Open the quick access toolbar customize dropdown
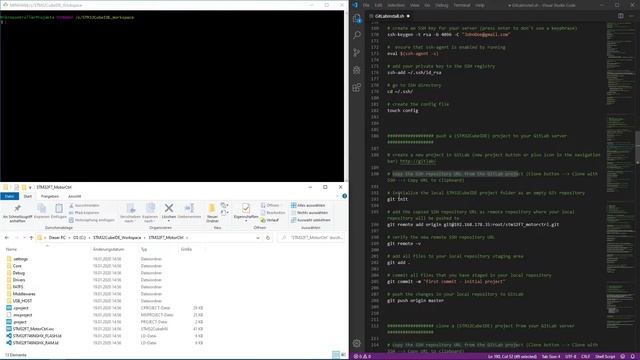The height and width of the screenshot is (360, 640). click(30, 187)
